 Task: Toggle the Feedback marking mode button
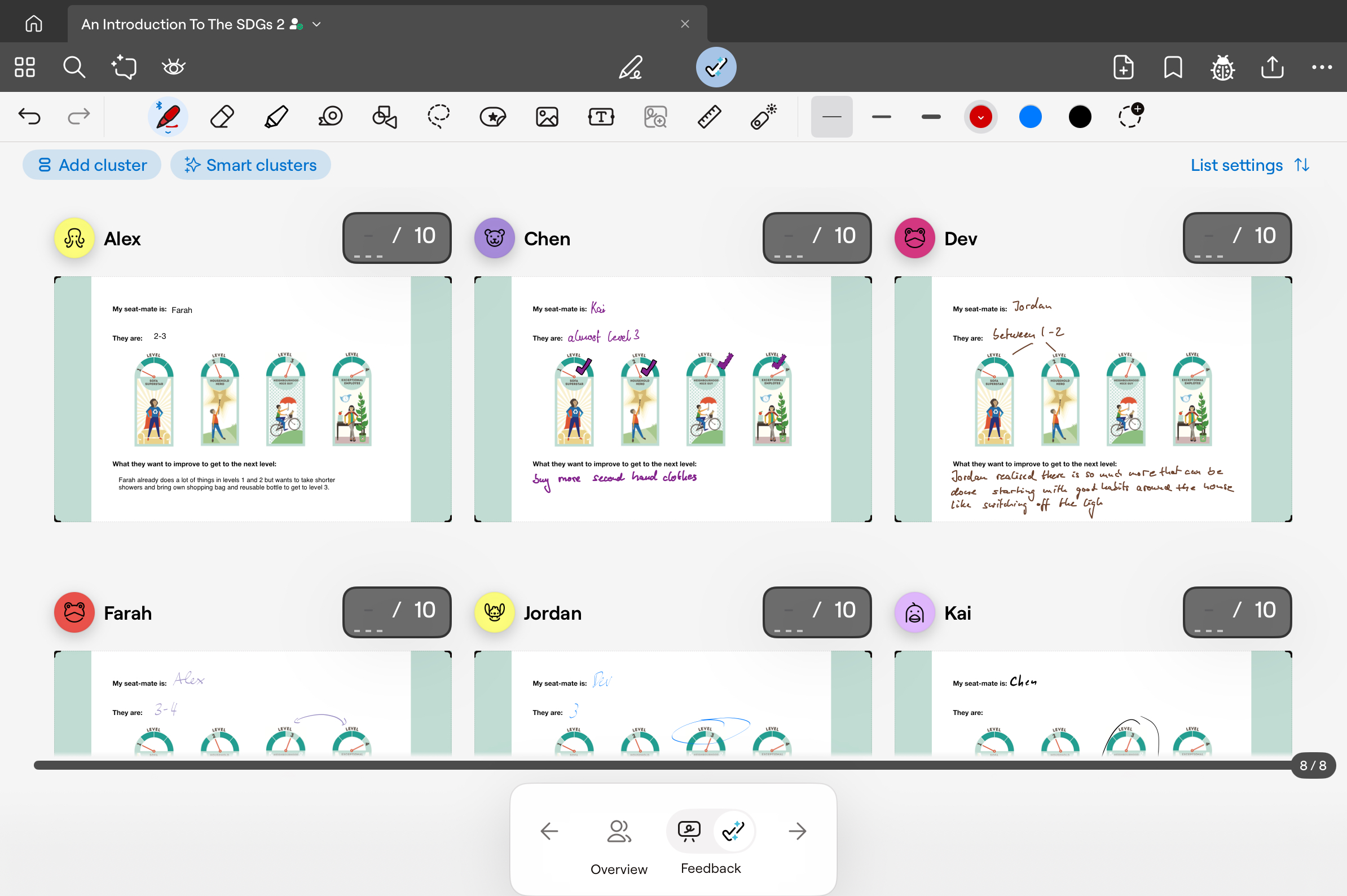tap(715, 68)
